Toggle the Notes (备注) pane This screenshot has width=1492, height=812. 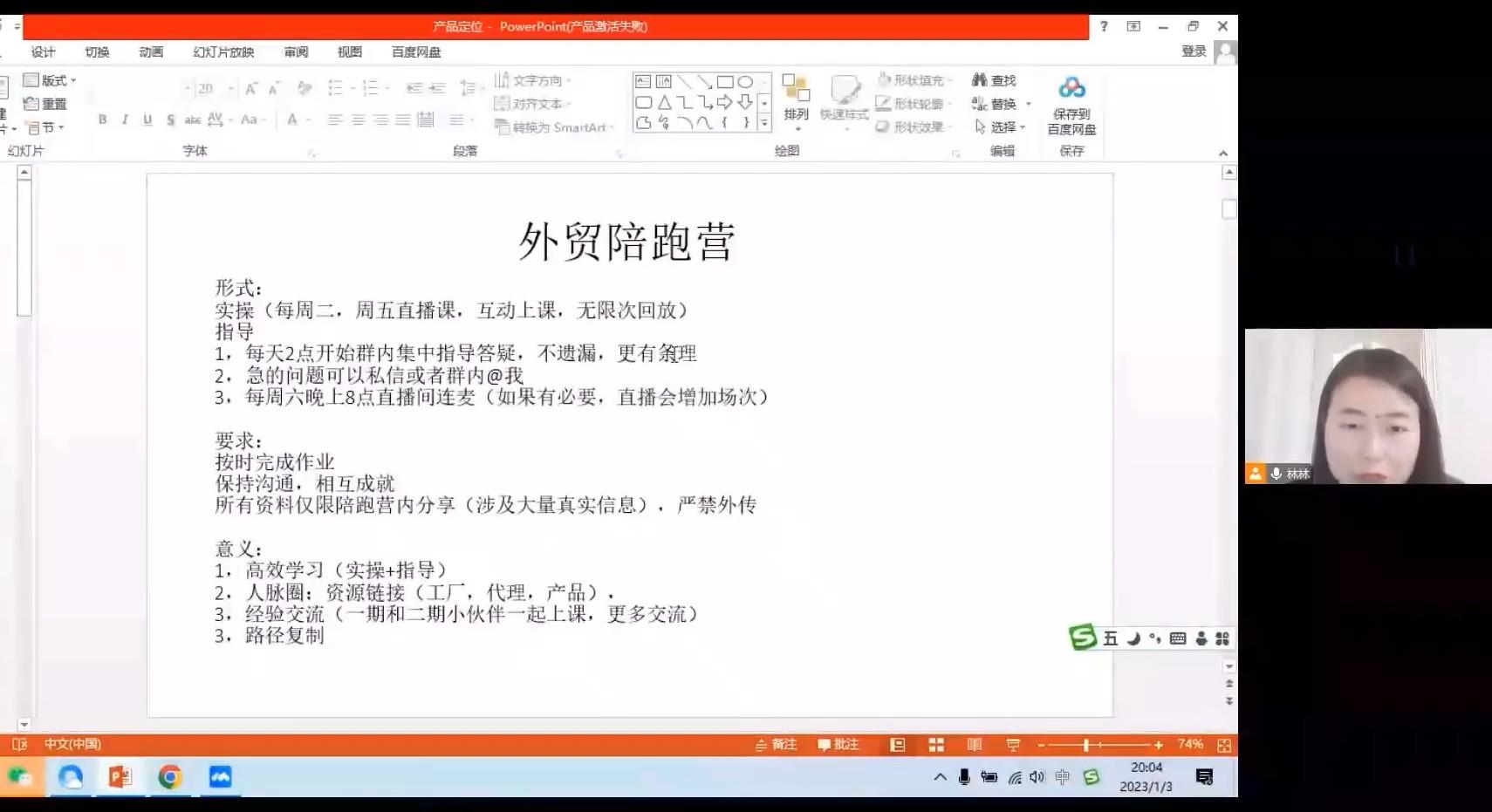(776, 745)
